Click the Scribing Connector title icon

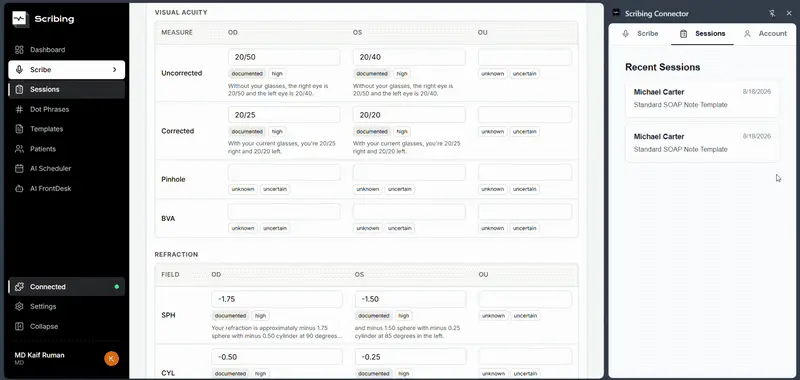(616, 14)
